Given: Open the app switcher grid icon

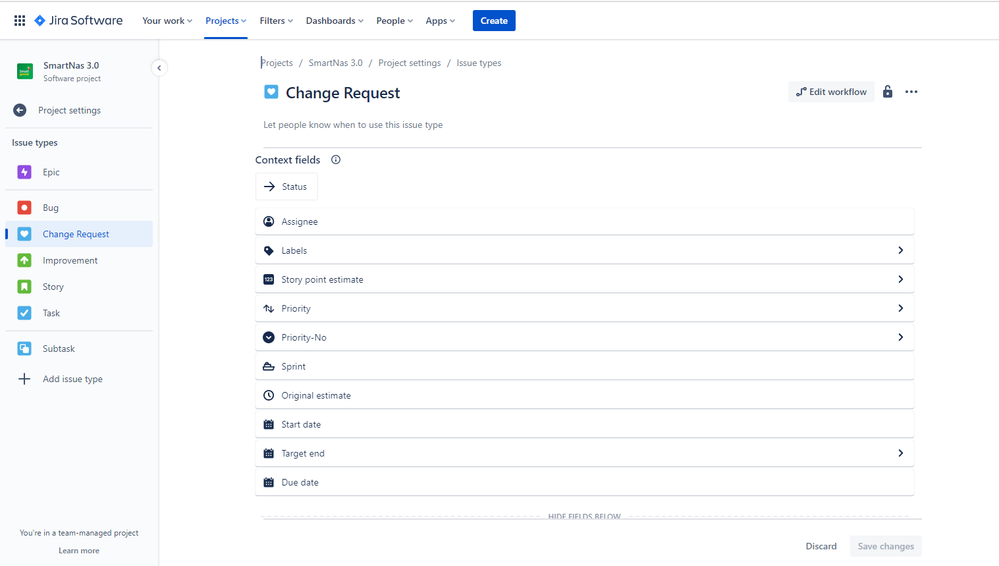Looking at the screenshot, I should pos(20,20).
